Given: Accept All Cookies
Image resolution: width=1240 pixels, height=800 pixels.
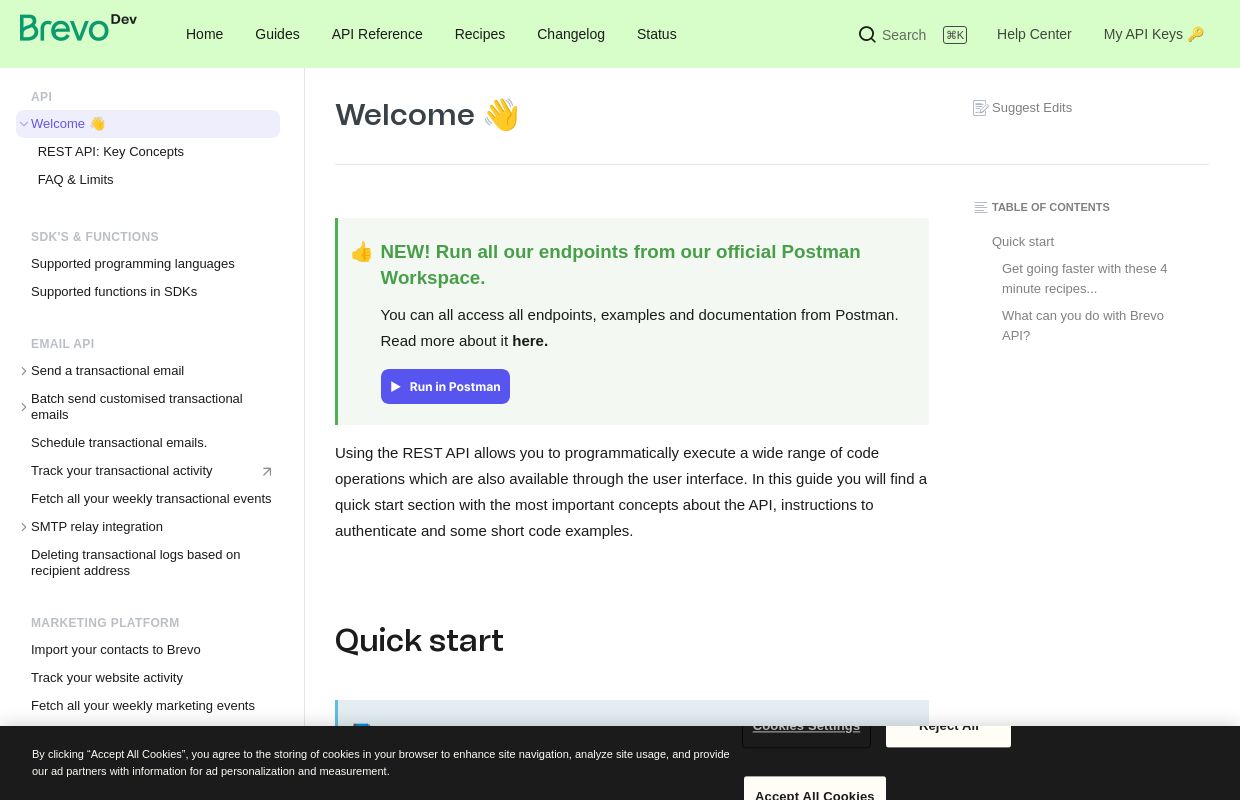Looking at the screenshot, I should [x=815, y=789].
